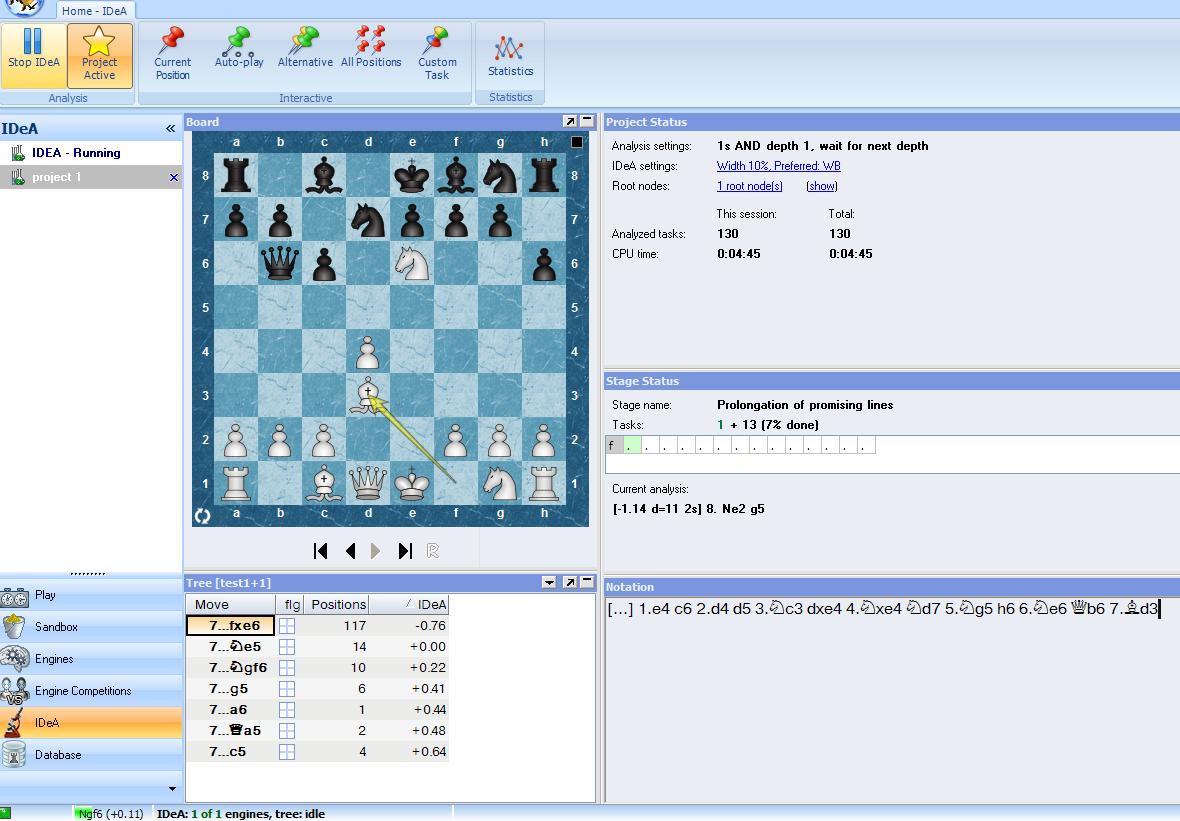Image resolution: width=1180 pixels, height=821 pixels.
Task: Flip the board with rotate icon
Action: click(x=202, y=516)
